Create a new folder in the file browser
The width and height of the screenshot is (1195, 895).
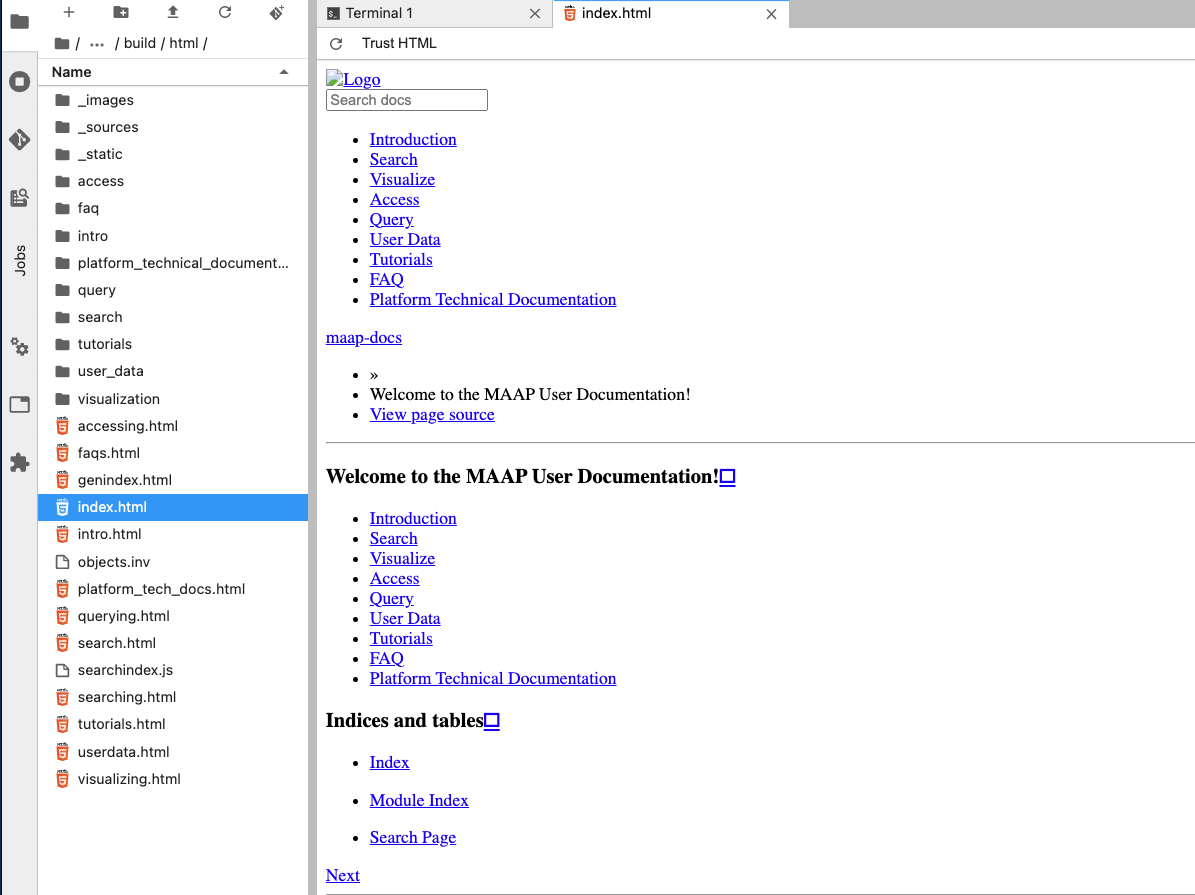click(122, 12)
